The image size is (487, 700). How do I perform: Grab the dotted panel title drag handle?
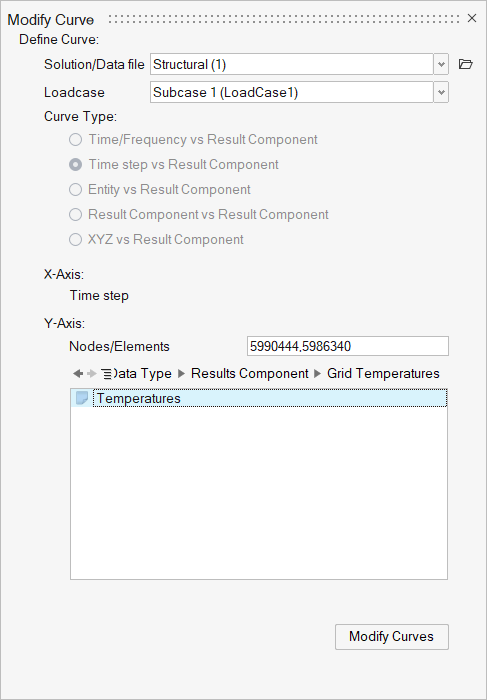[284, 19]
